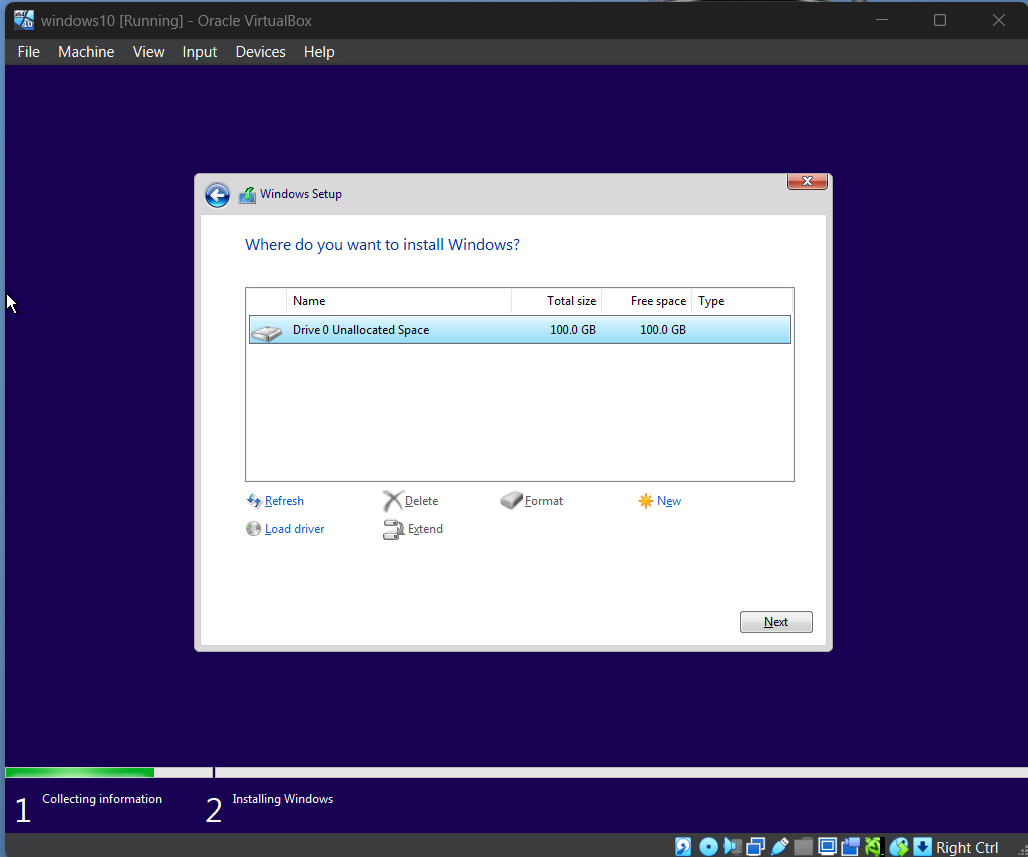Click the Free space column header
This screenshot has height=857, width=1028.
click(x=646, y=301)
